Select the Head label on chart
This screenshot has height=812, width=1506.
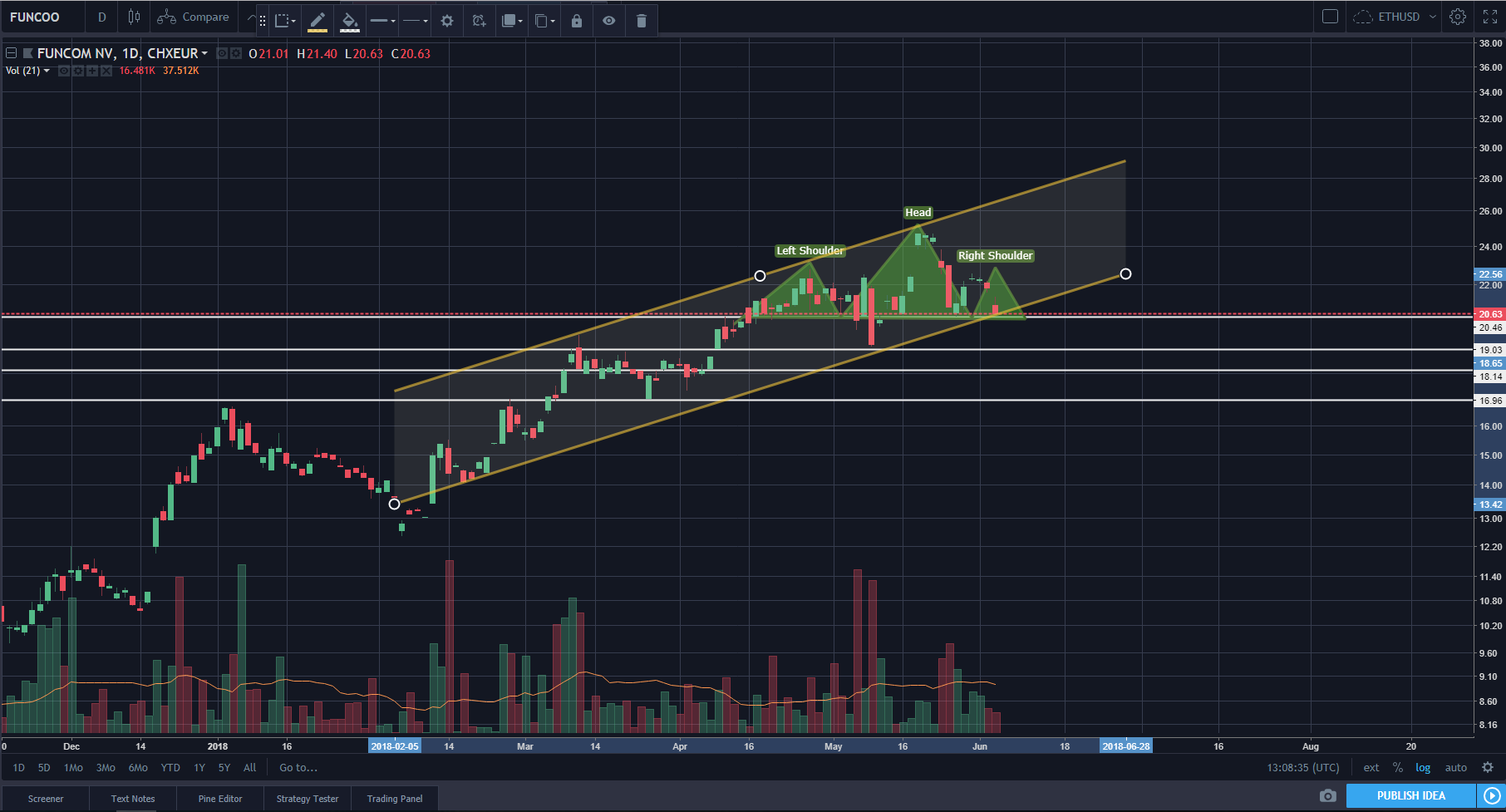918,213
